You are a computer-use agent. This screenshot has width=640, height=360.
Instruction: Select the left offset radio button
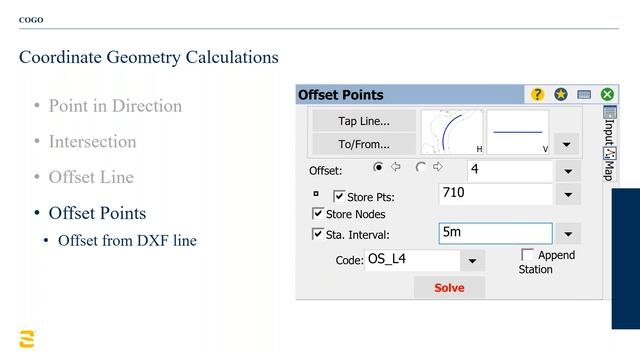tap(378, 167)
